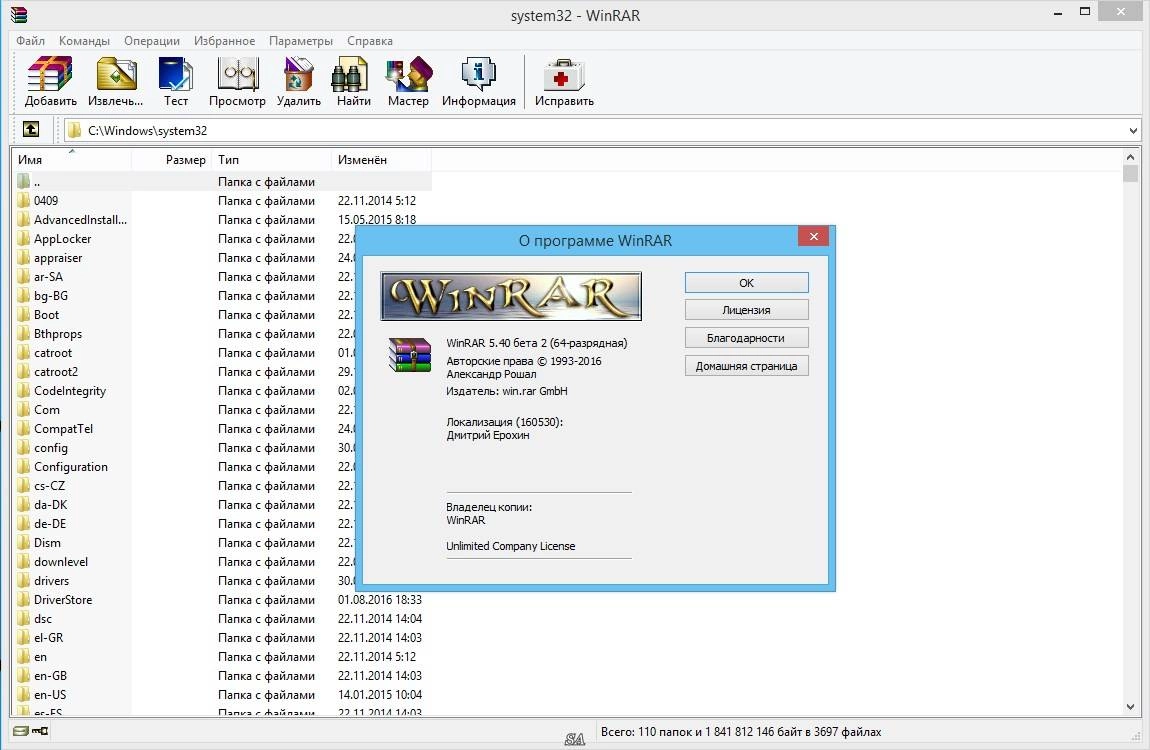Go up one folder level arrow icon
The height and width of the screenshot is (750, 1150).
click(31, 130)
